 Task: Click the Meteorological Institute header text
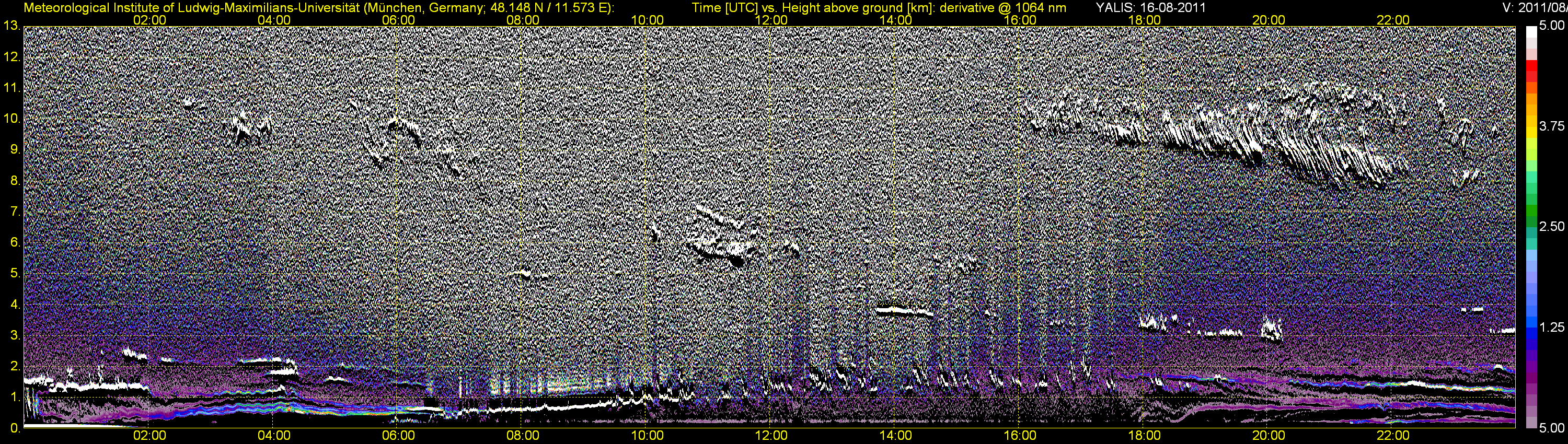click(319, 8)
